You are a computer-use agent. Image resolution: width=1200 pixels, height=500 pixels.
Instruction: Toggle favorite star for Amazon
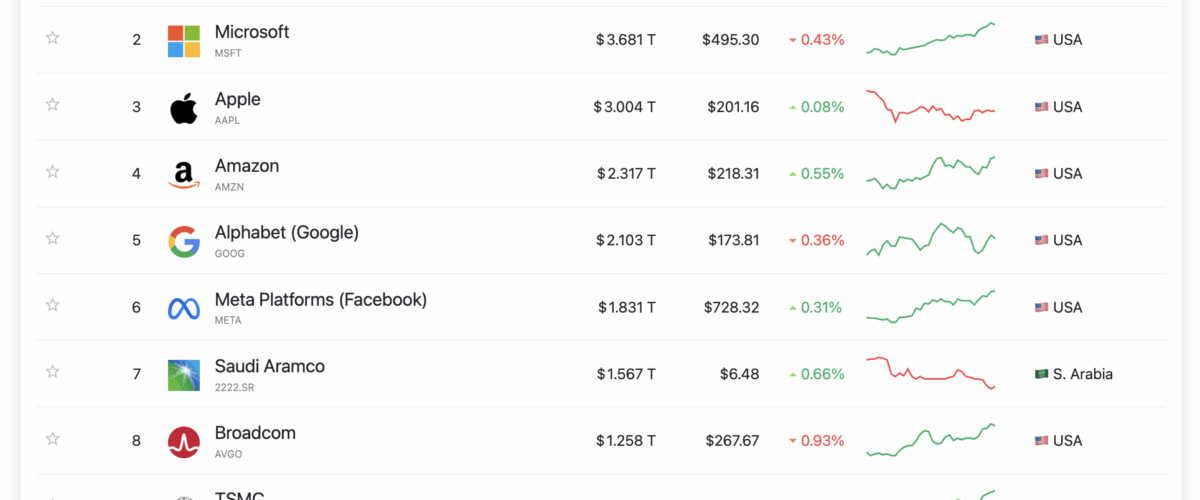53,172
